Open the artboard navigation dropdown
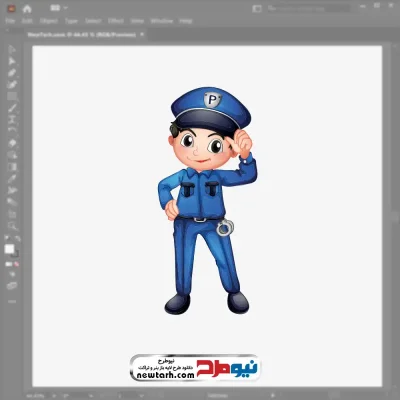This screenshot has width=400, height=400. (x=142, y=396)
